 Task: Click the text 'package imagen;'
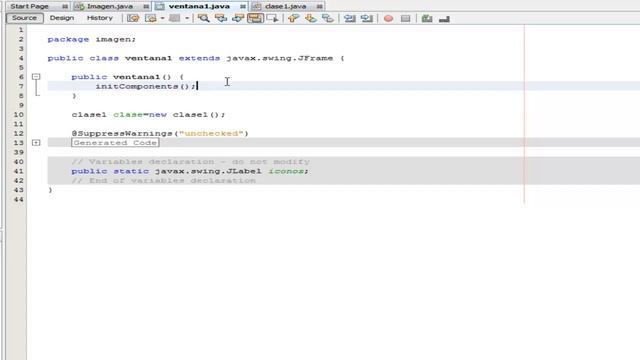[x=91, y=39]
